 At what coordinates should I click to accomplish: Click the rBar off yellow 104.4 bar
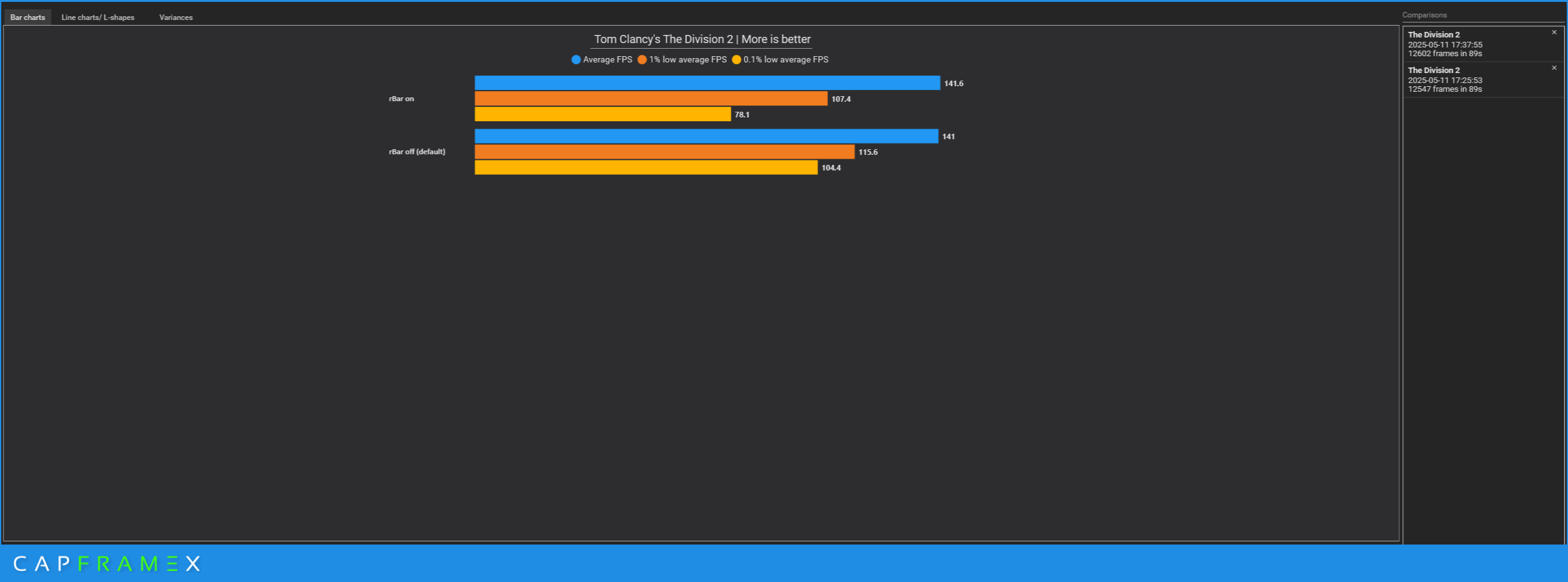[x=646, y=167]
